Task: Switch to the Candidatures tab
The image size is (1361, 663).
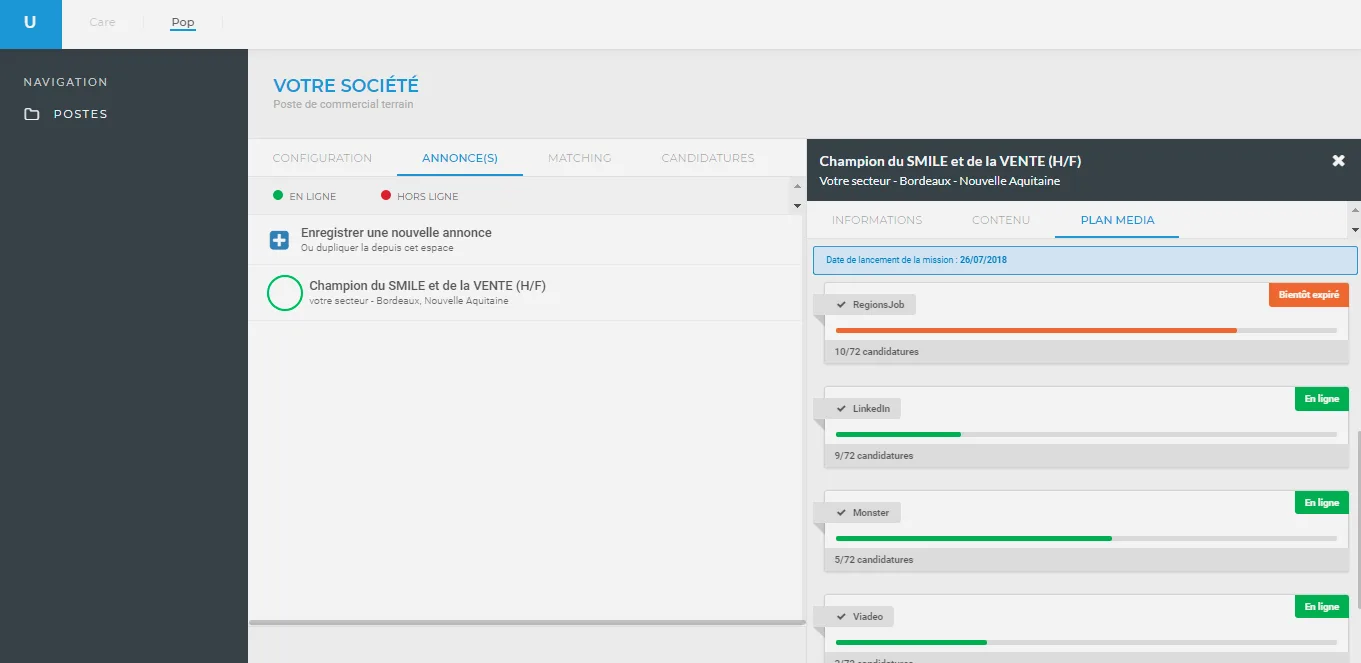Action: point(708,158)
